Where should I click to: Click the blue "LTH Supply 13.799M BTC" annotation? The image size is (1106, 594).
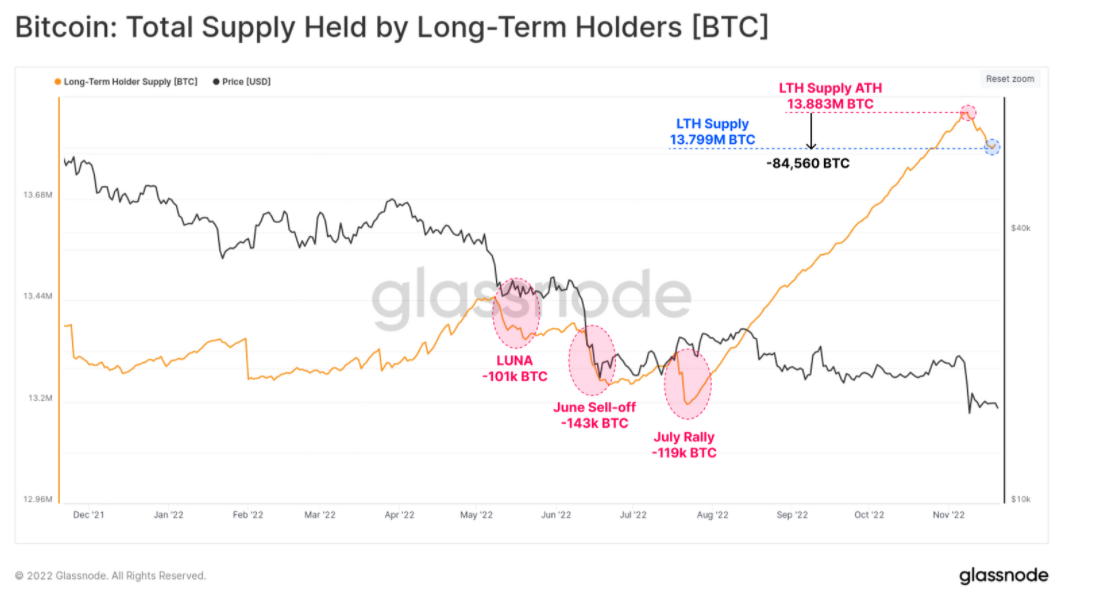click(x=712, y=132)
